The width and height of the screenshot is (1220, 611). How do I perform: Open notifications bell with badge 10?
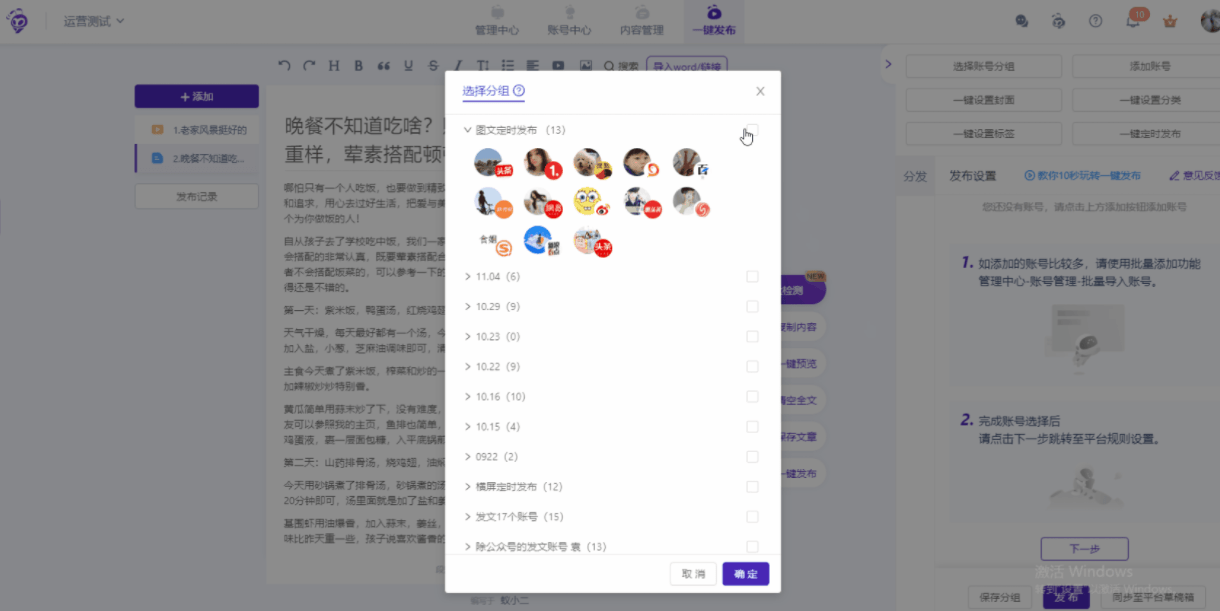1133,21
